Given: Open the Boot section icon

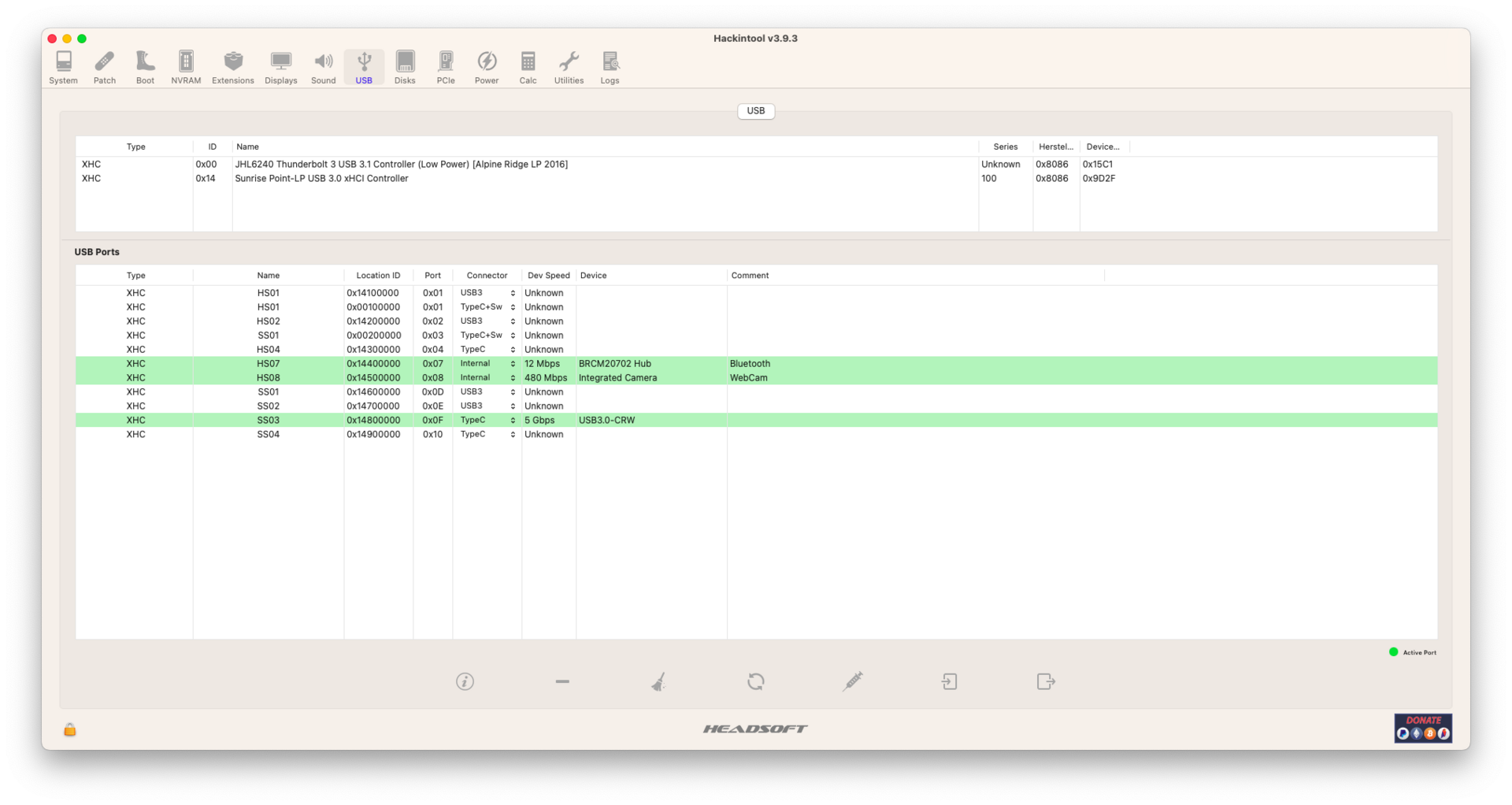Looking at the screenshot, I should (x=145, y=68).
